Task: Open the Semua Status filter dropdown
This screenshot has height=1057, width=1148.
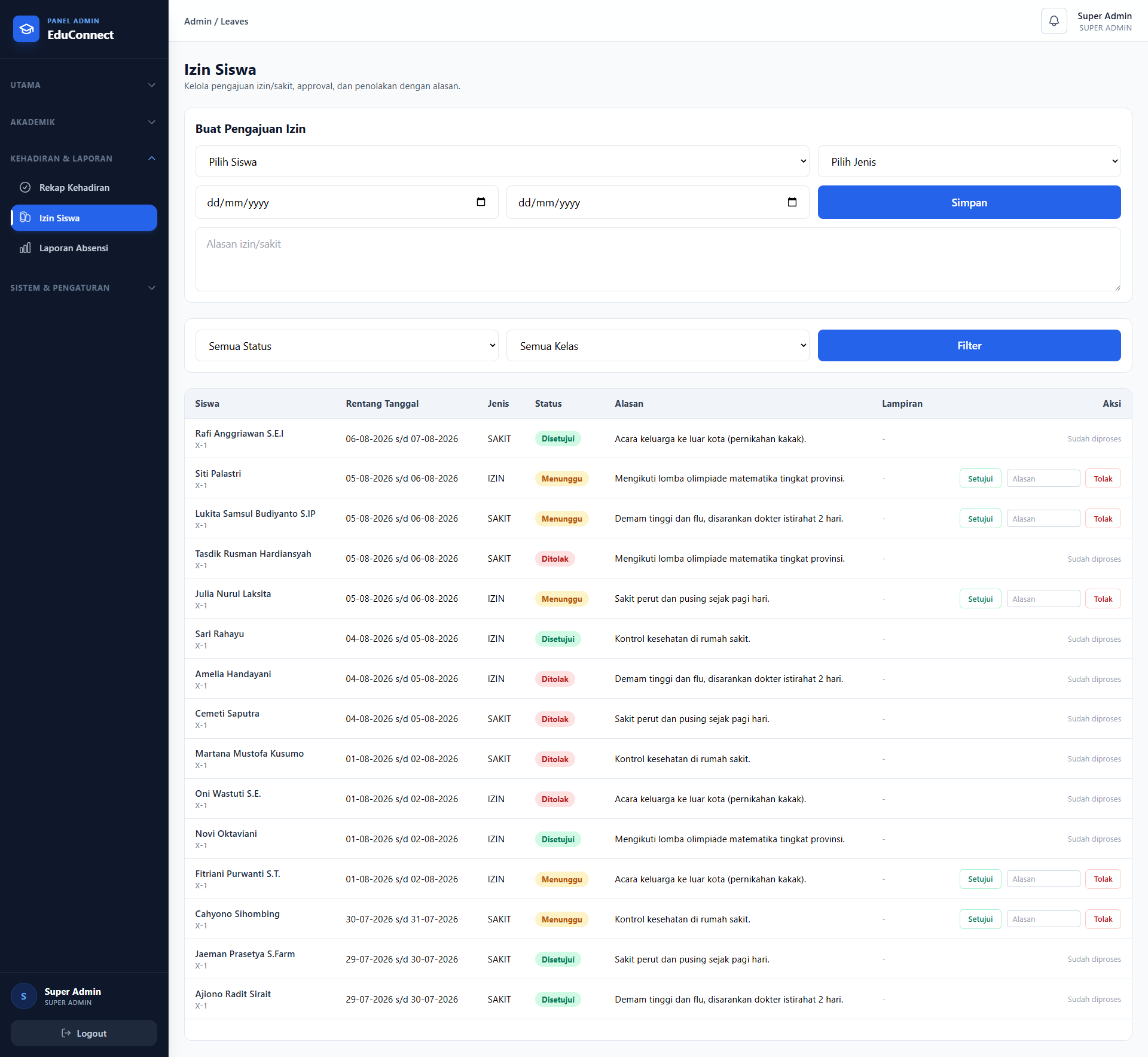Action: (347, 346)
